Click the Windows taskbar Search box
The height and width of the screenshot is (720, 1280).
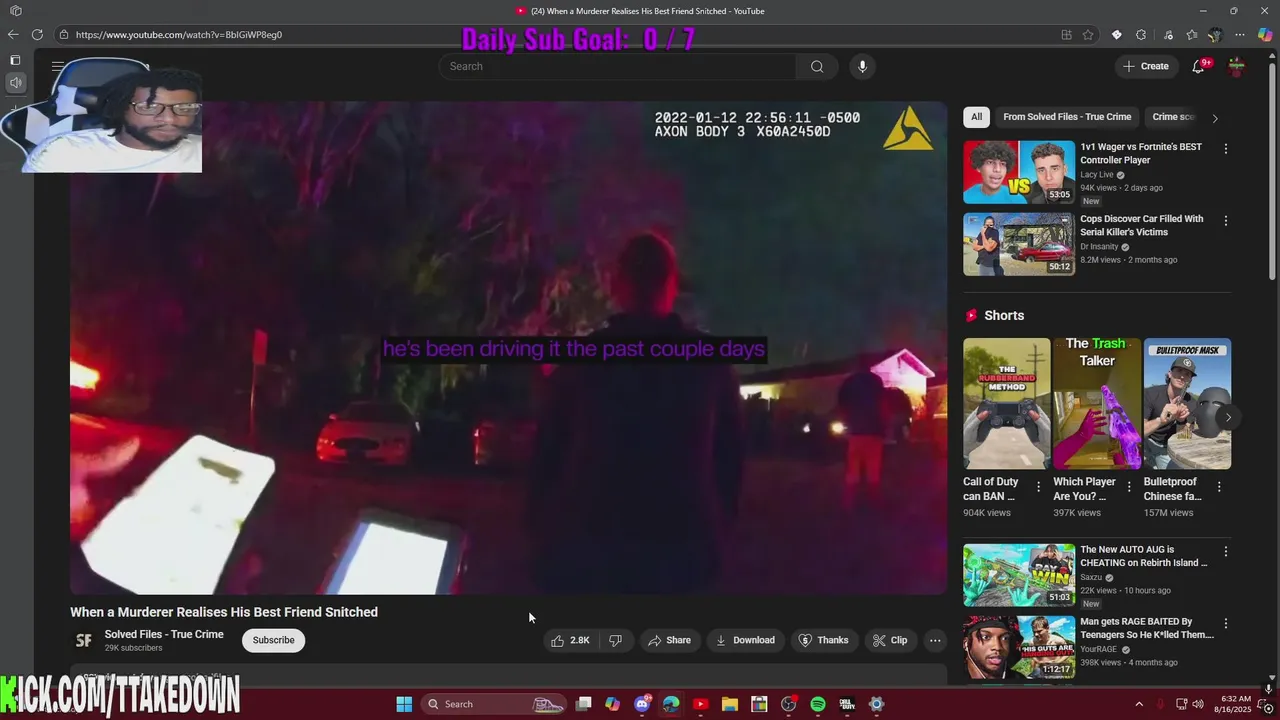(x=495, y=704)
